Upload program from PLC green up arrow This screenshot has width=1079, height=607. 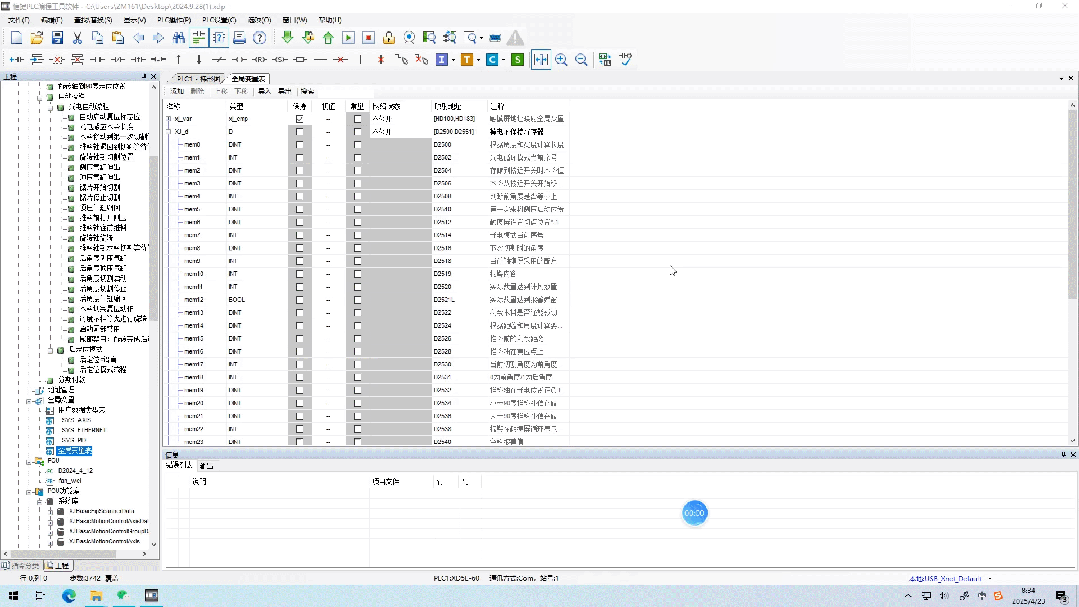tap(328, 38)
